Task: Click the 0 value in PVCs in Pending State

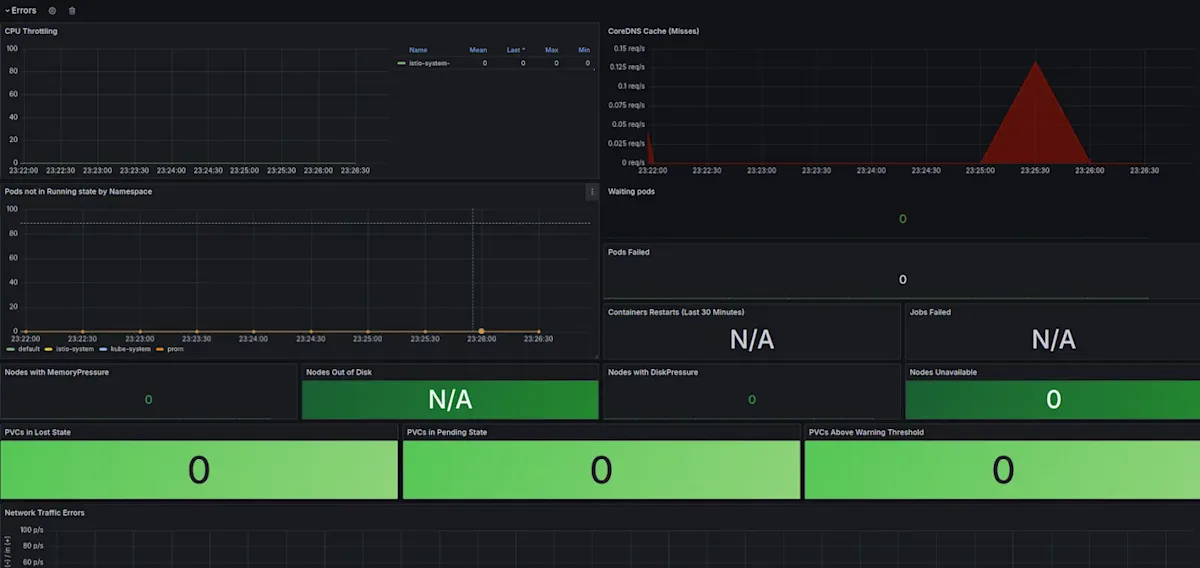Action: [601, 470]
